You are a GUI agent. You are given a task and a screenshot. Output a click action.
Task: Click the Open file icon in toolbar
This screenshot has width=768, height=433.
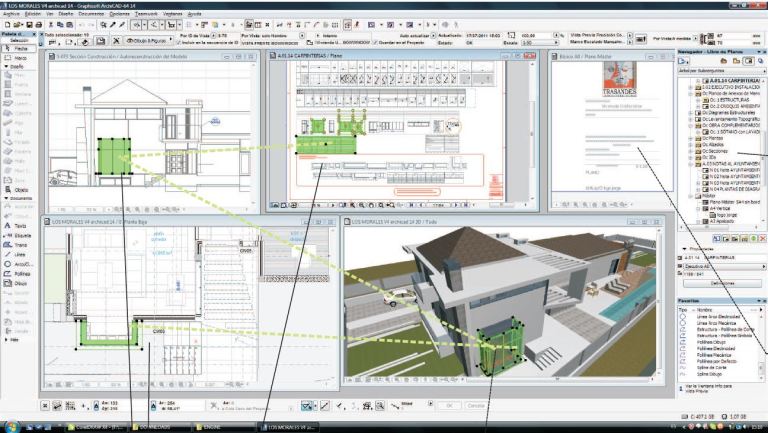point(18,24)
